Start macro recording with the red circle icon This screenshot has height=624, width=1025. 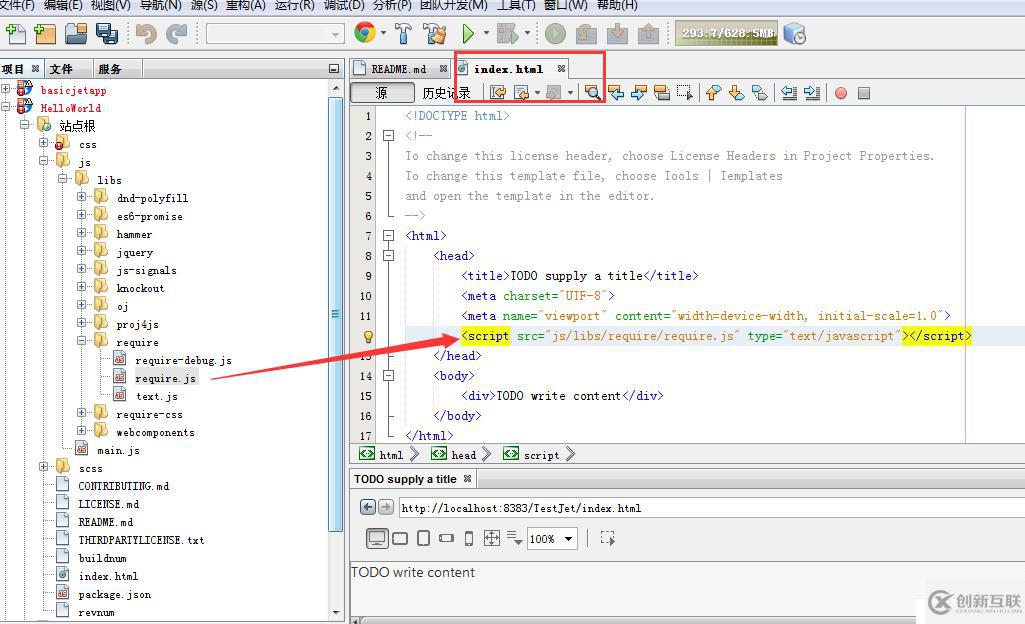[x=841, y=93]
